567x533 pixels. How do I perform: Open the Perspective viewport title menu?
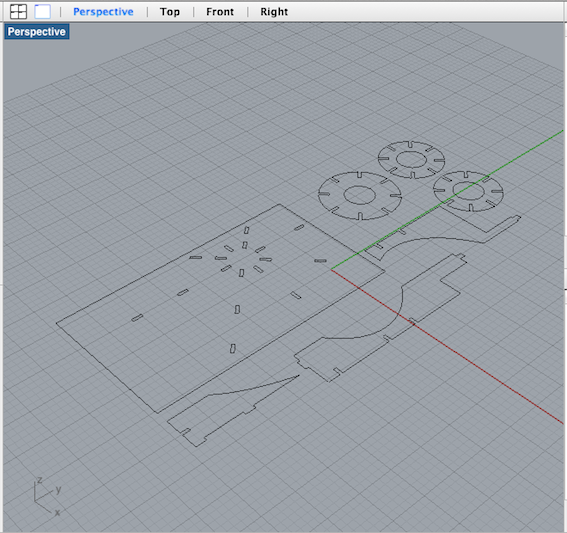[37, 32]
